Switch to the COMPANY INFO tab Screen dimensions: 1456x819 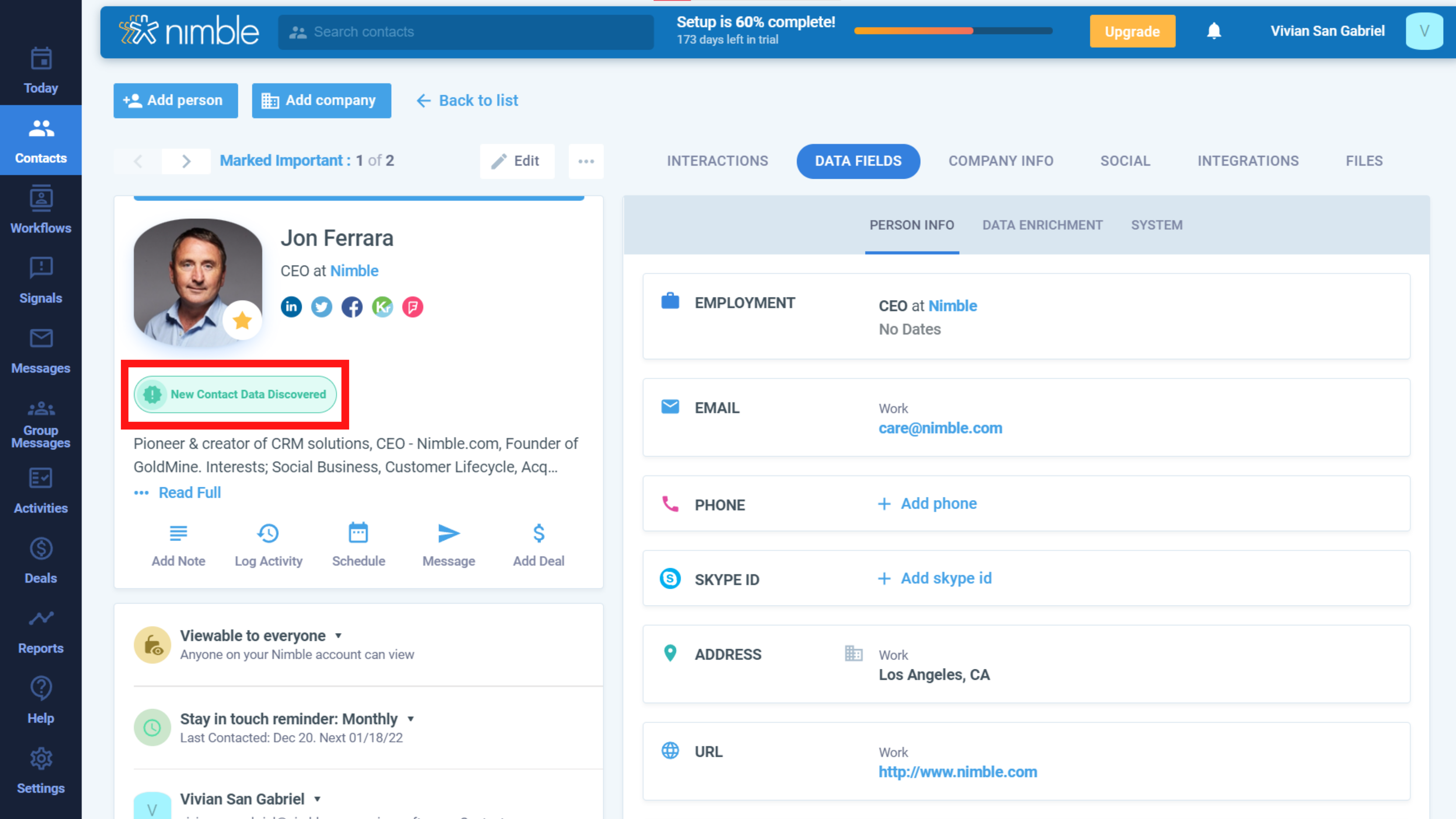pos(1000,161)
